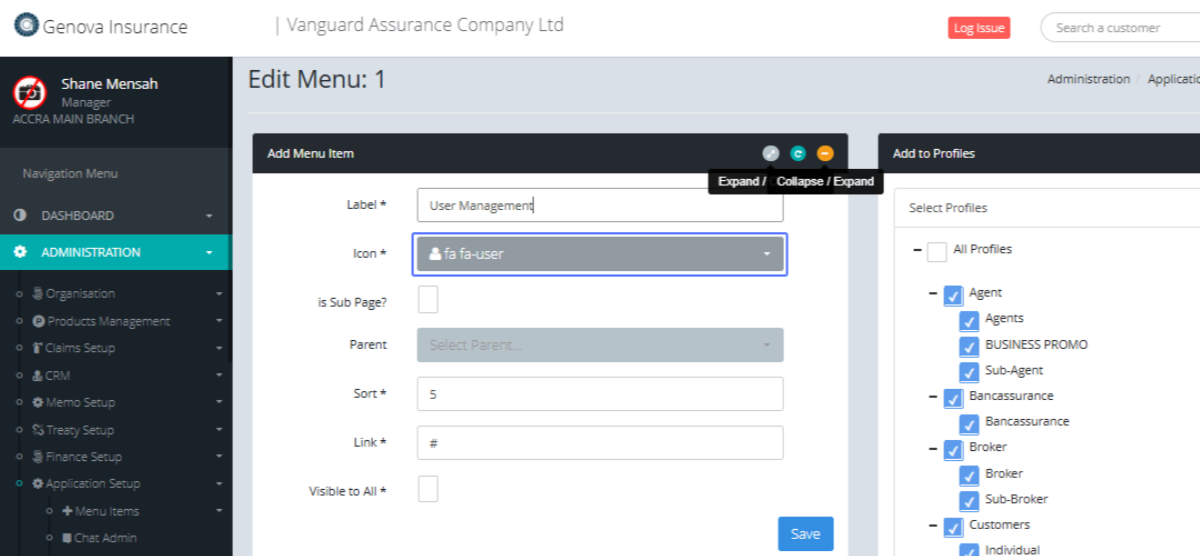The height and width of the screenshot is (556, 1200).
Task: Open the Icon dropdown showing fa fa-user
Action: [x=600, y=254]
